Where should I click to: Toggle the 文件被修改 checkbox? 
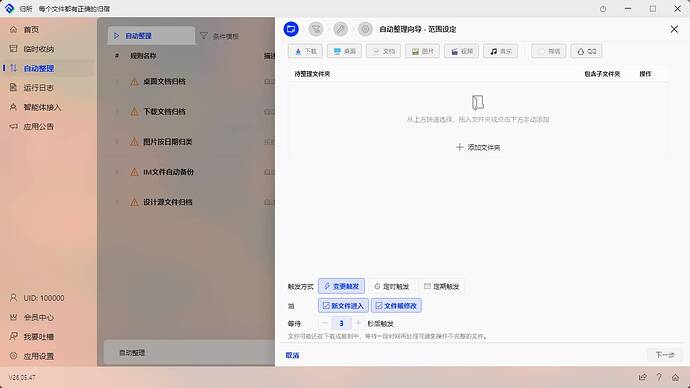click(x=396, y=306)
